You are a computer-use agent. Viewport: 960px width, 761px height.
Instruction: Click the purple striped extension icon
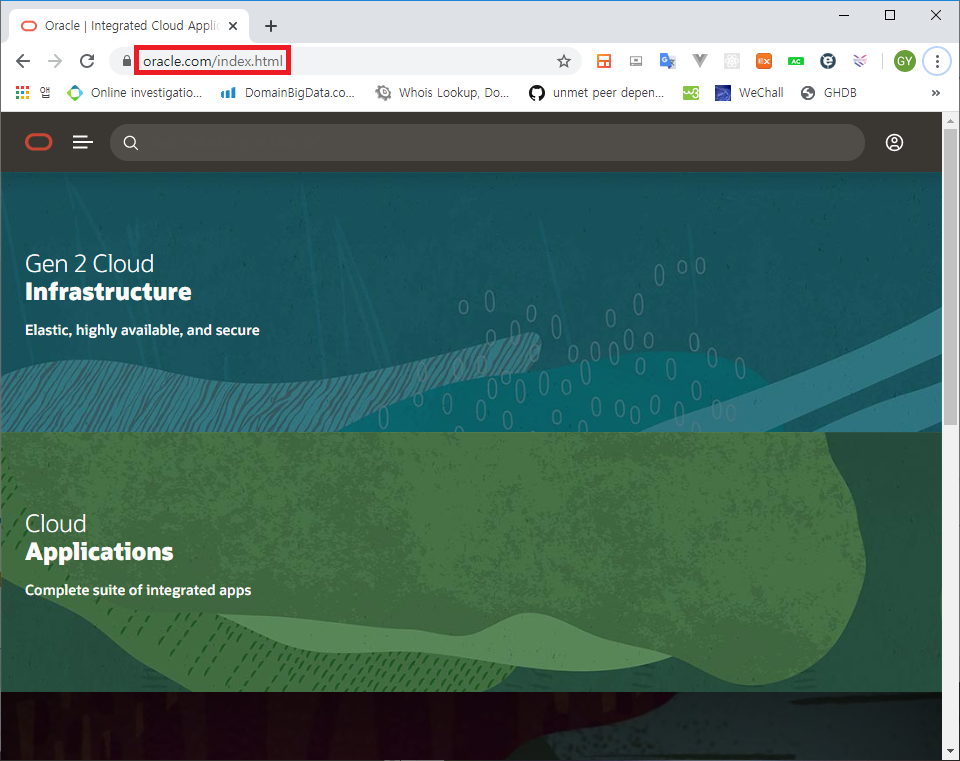[x=860, y=61]
